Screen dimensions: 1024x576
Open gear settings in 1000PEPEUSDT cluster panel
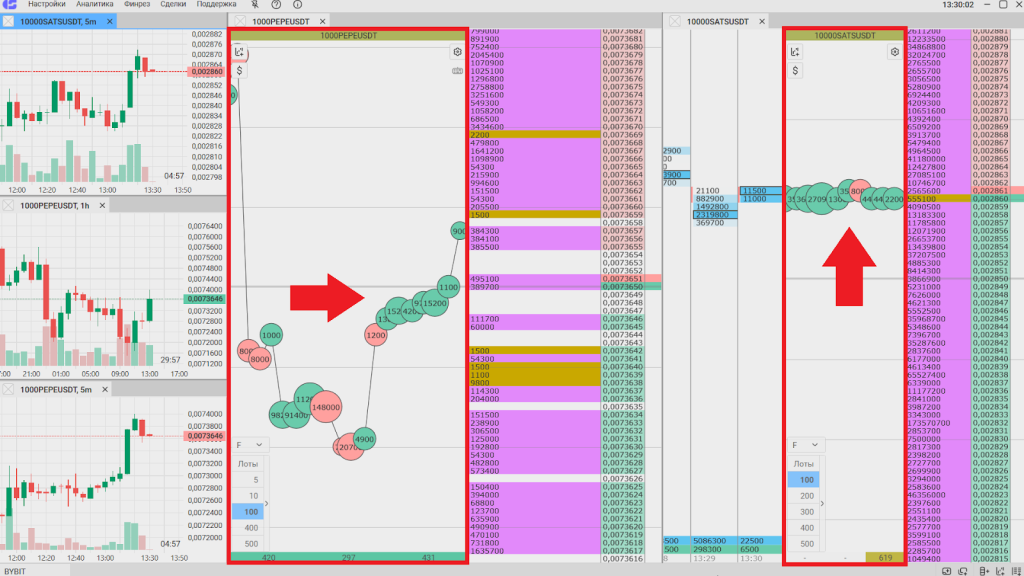[x=458, y=52]
